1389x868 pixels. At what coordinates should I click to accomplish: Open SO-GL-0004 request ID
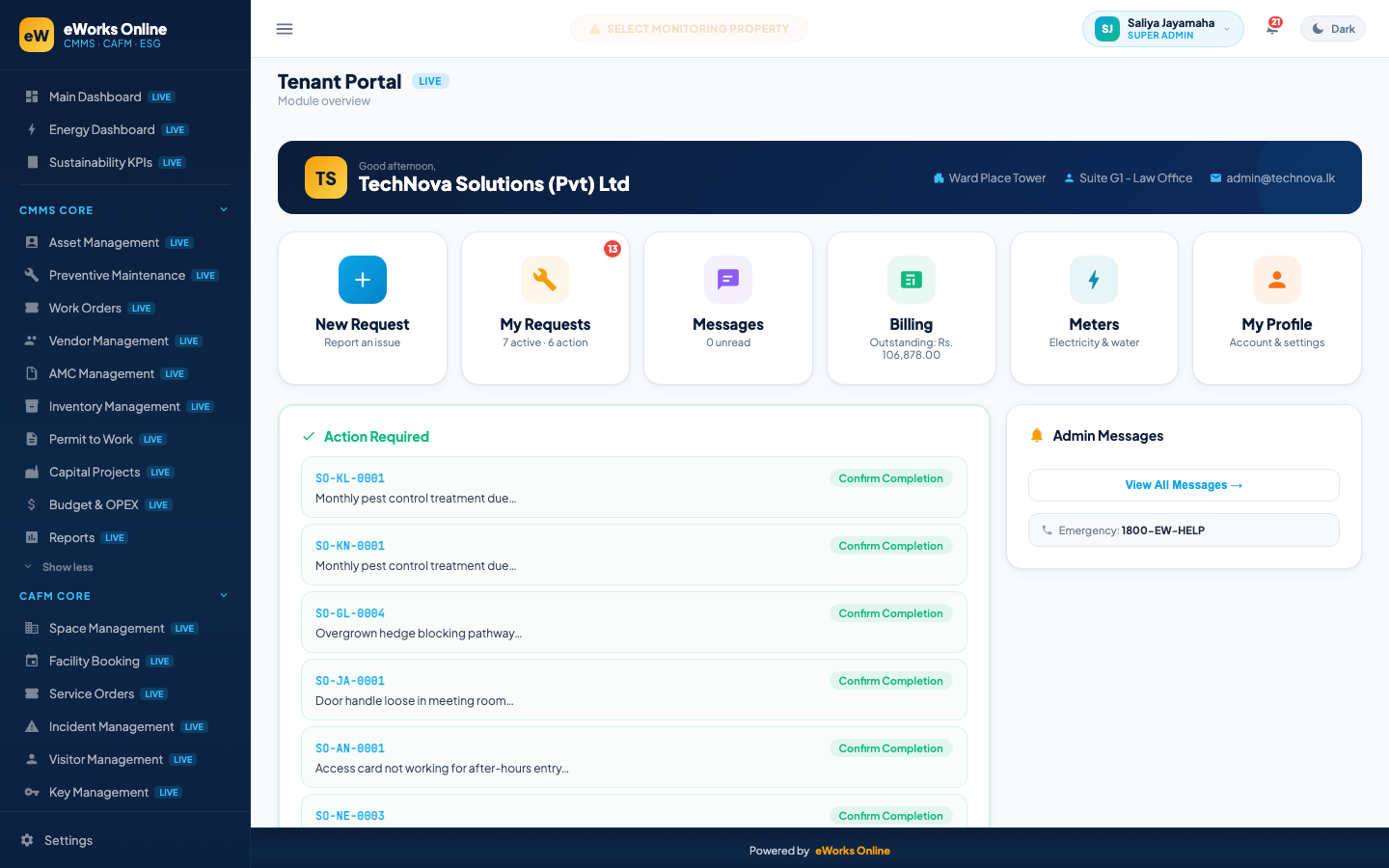(350, 613)
